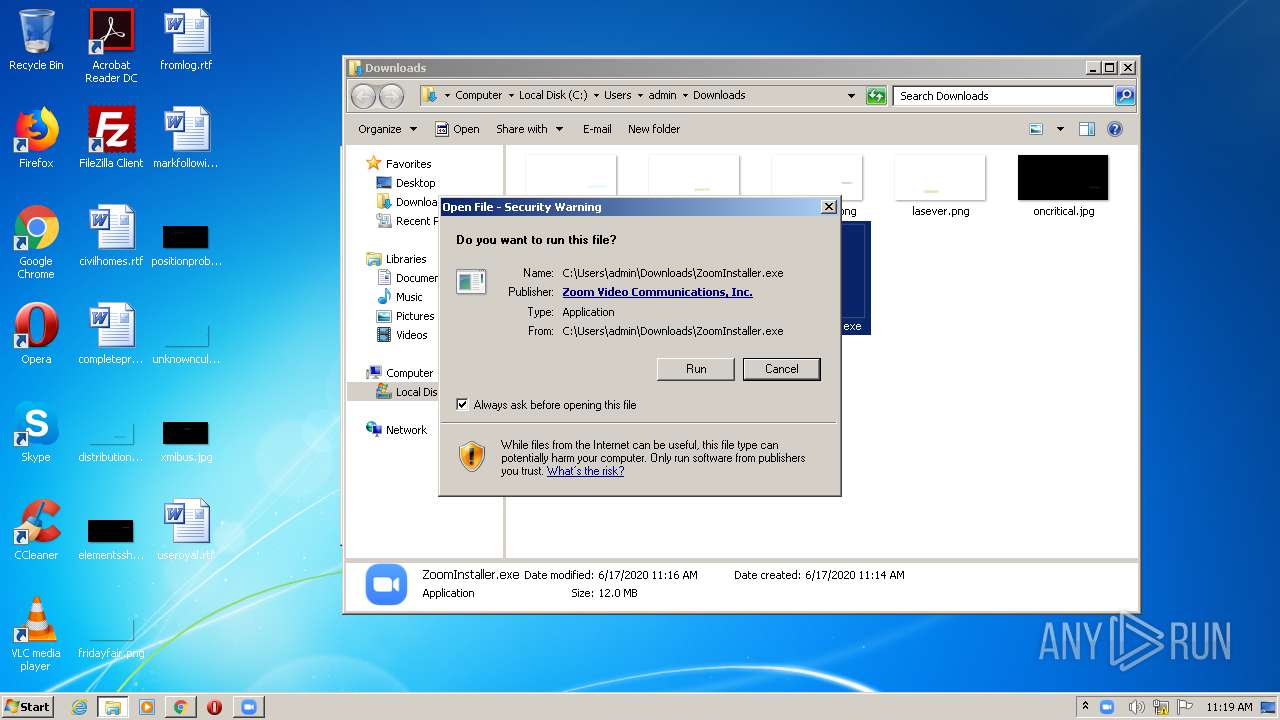Select lasever.png thumbnail
Screen dimensions: 1280x720
940,186
